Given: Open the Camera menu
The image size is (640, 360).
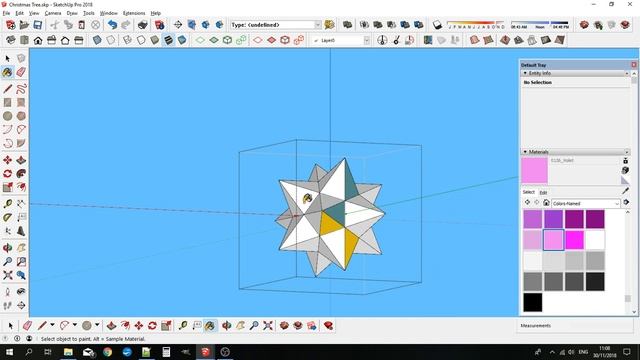Looking at the screenshot, I should click(53, 13).
